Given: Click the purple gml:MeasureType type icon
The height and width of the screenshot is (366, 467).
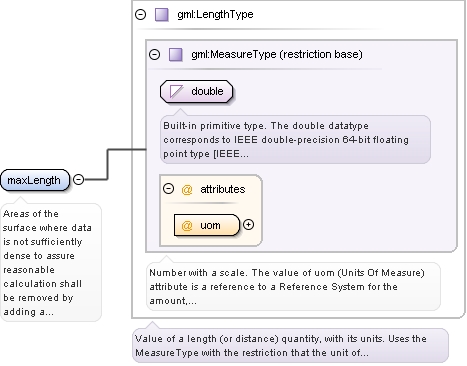Looking at the screenshot, I should [176, 55].
